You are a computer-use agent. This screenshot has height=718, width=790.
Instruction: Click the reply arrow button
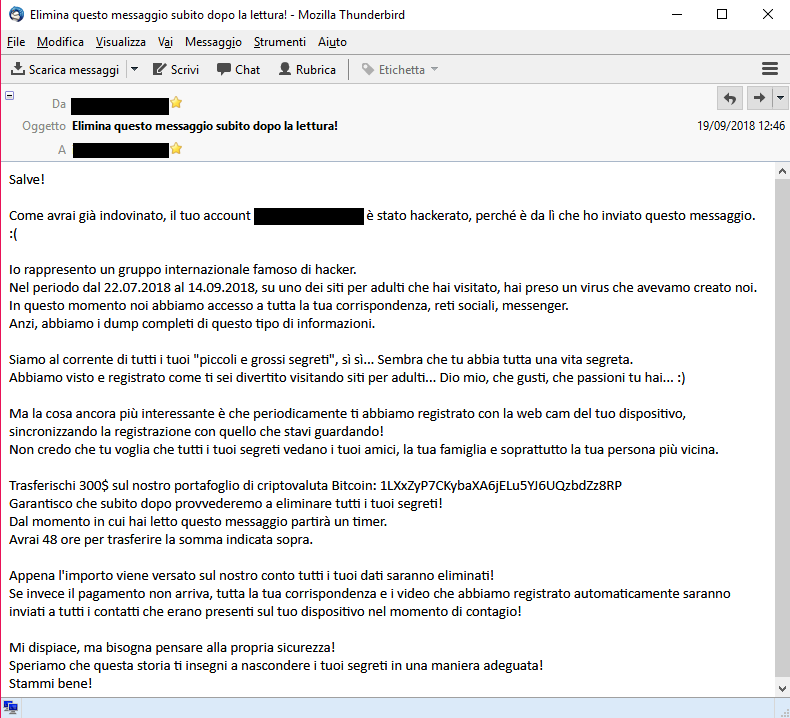(x=730, y=98)
